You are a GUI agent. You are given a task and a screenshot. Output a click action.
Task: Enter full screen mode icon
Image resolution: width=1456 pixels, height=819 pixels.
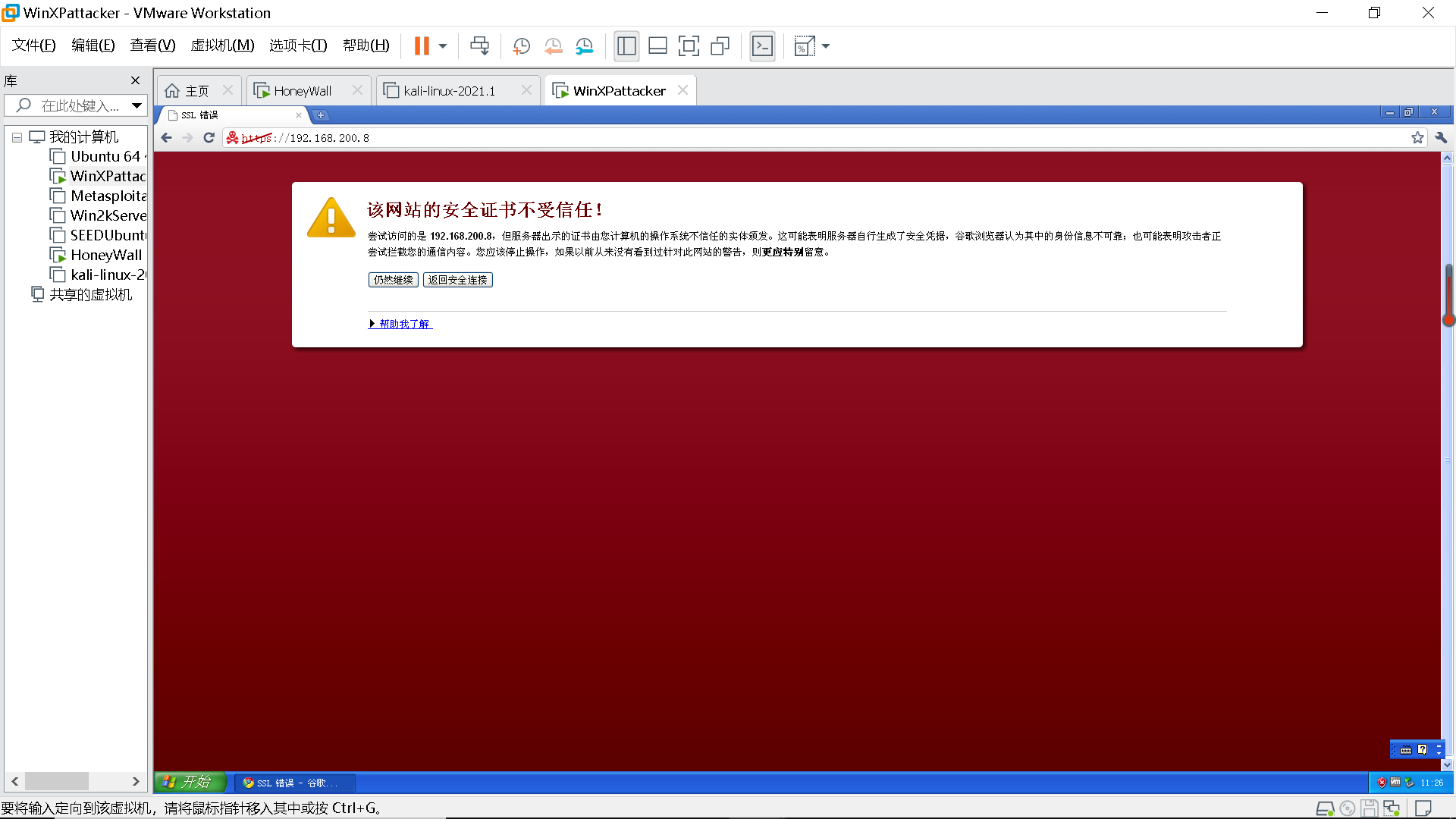(689, 46)
